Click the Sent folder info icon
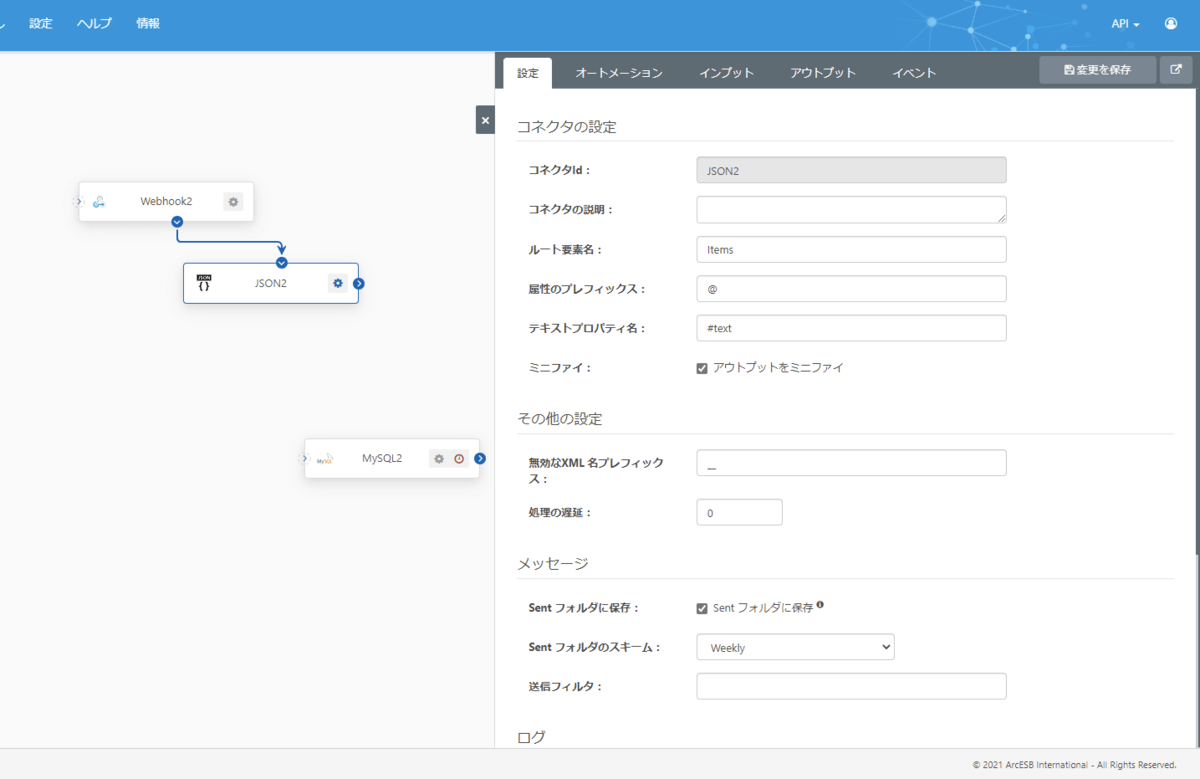The width and height of the screenshot is (1200, 779). pyautogui.click(x=820, y=605)
